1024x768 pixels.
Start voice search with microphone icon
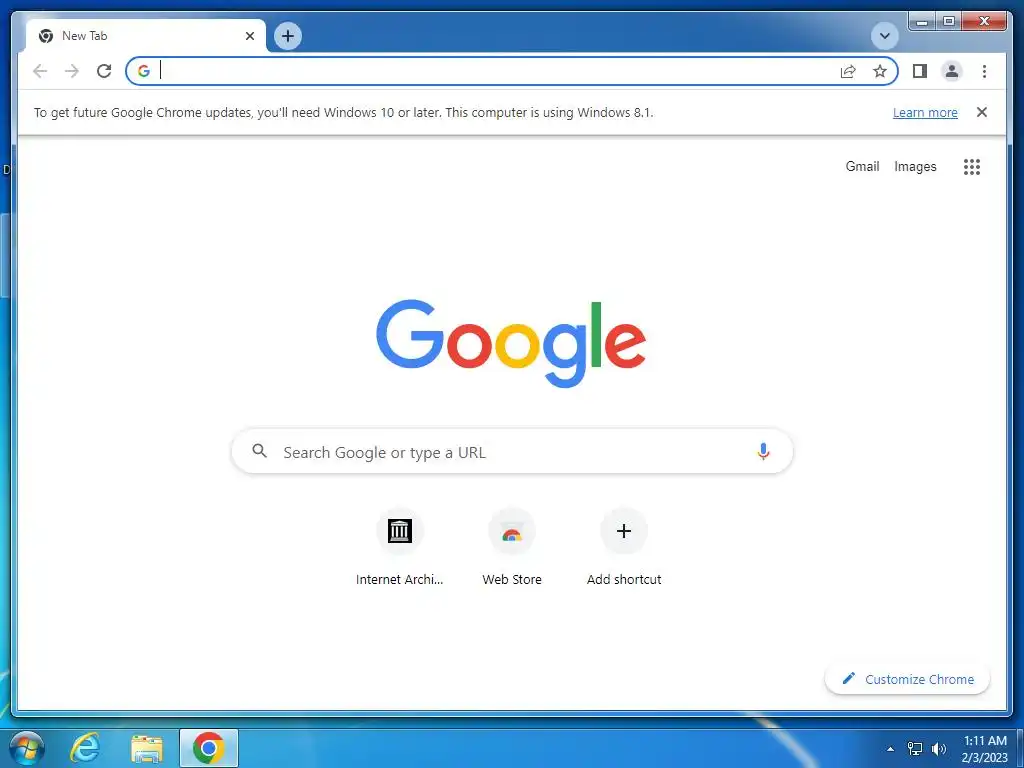click(763, 451)
